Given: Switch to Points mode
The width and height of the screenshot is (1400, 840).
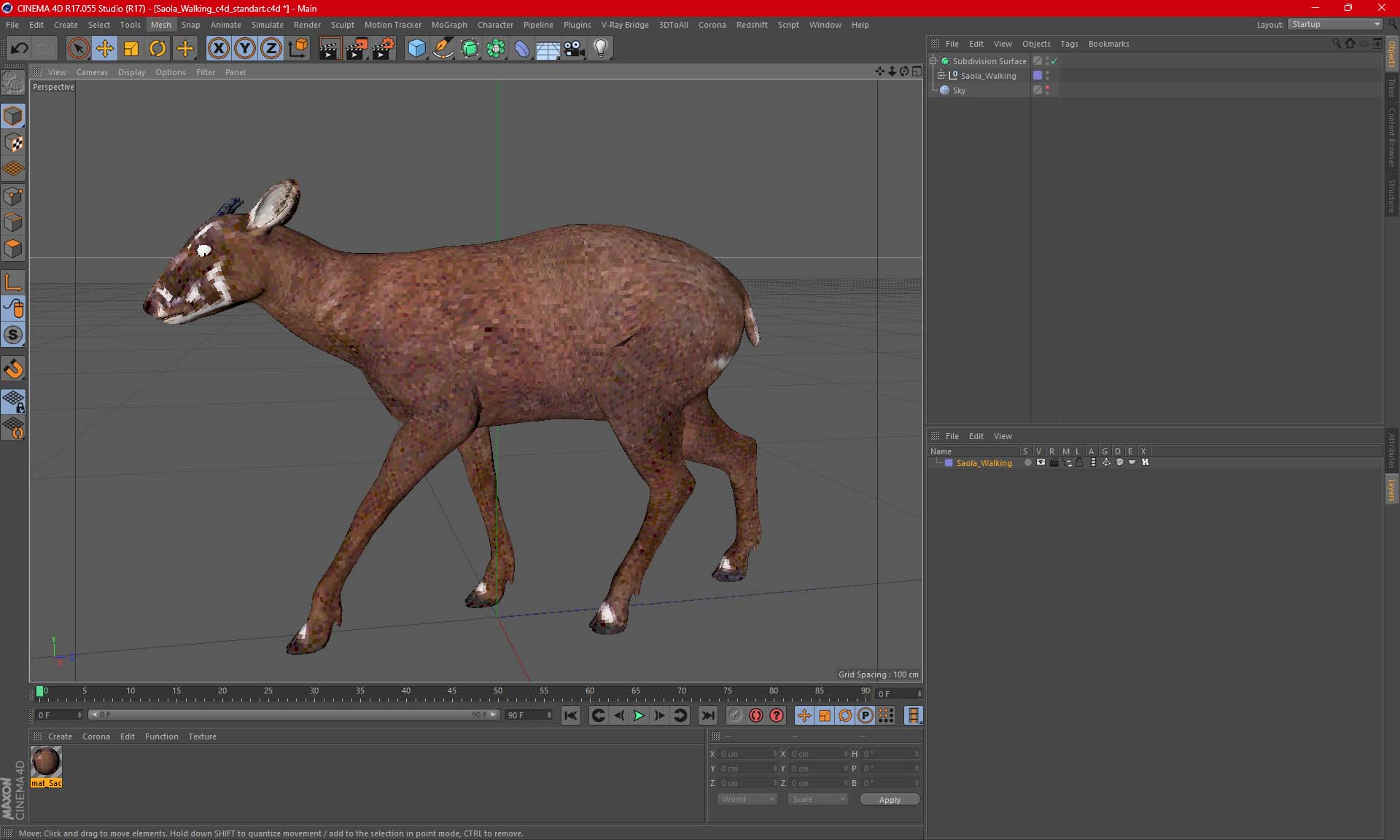Looking at the screenshot, I should pyautogui.click(x=13, y=196).
